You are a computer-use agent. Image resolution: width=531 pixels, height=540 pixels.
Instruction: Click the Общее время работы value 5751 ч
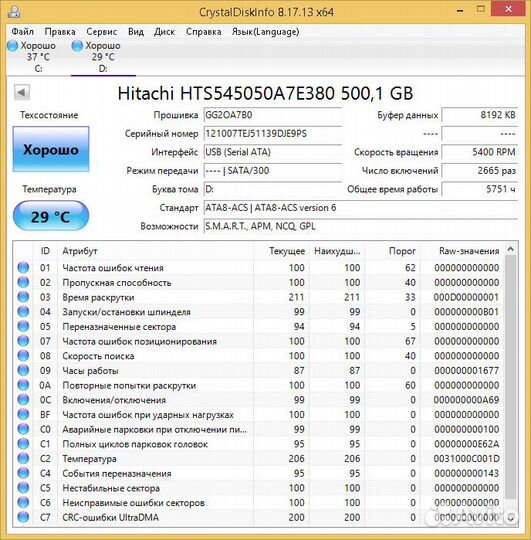(480, 189)
